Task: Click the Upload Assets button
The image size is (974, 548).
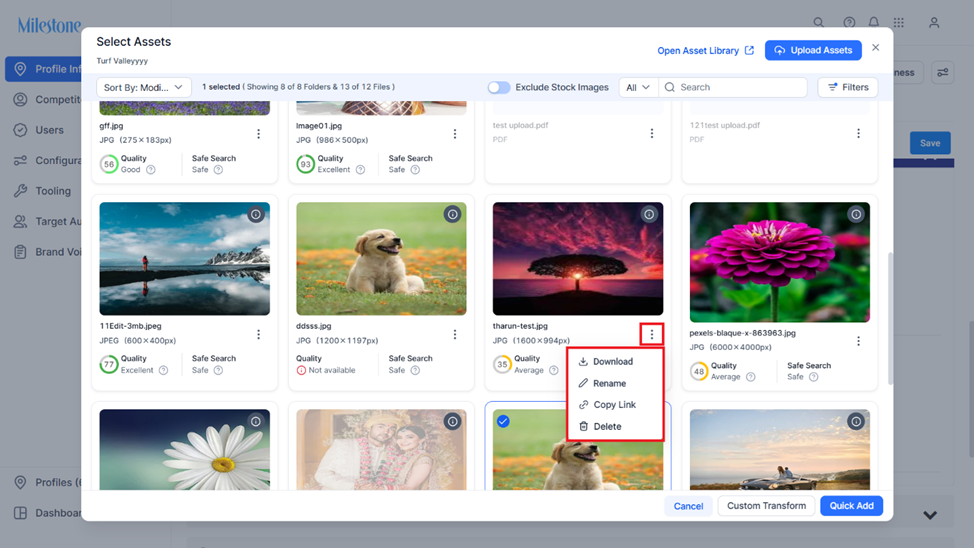Action: click(813, 50)
